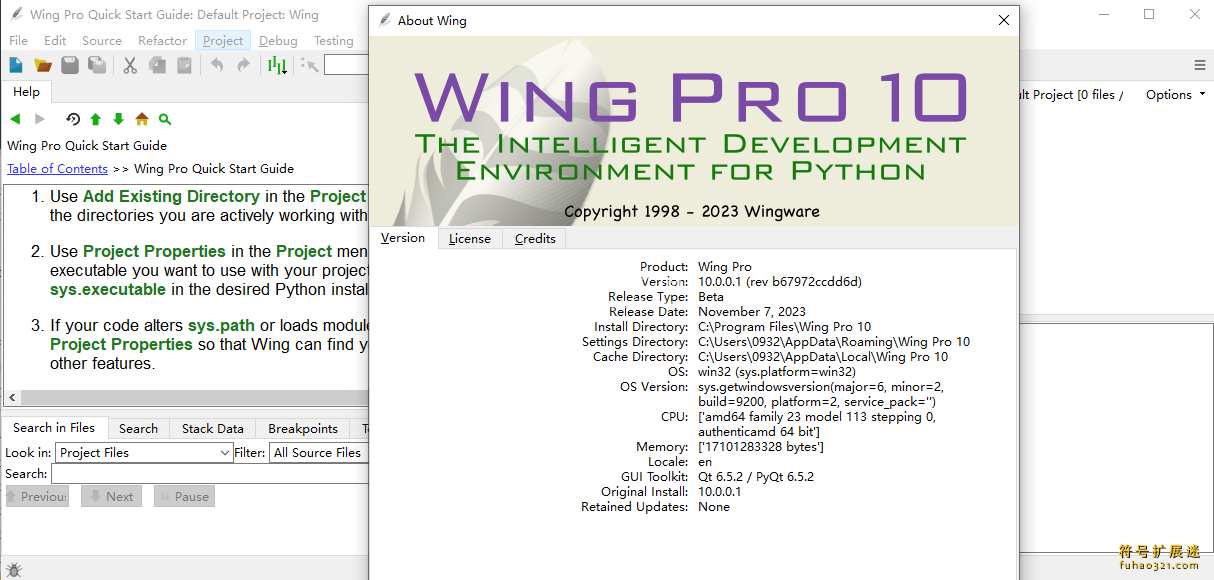The image size is (1214, 580).
Task: Select the Help tab
Action: pos(27,92)
